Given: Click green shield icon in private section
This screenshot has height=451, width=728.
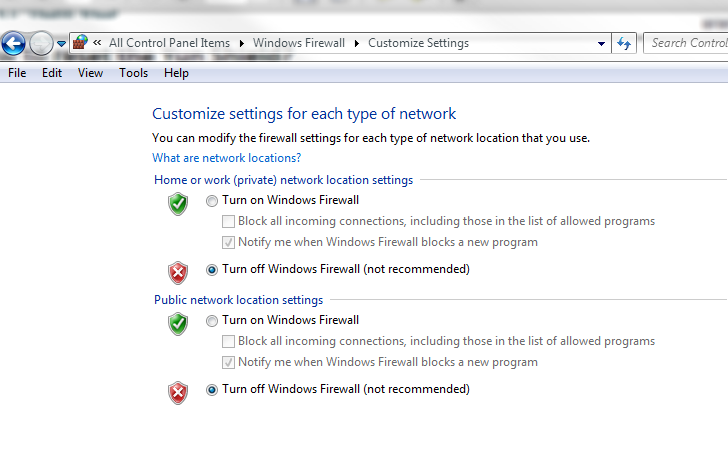Looking at the screenshot, I should click(x=178, y=204).
